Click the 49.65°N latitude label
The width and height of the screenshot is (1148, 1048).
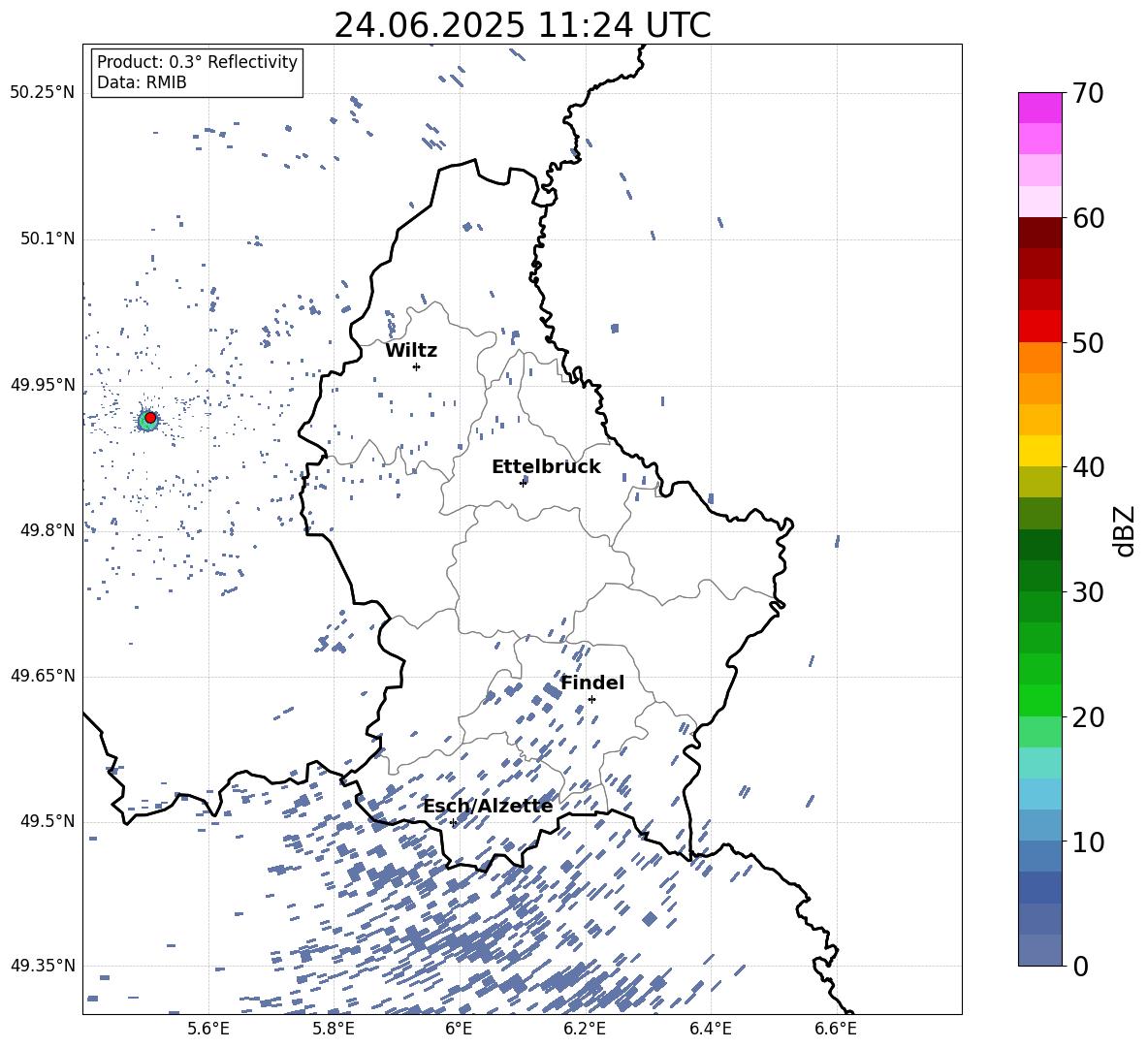click(43, 676)
